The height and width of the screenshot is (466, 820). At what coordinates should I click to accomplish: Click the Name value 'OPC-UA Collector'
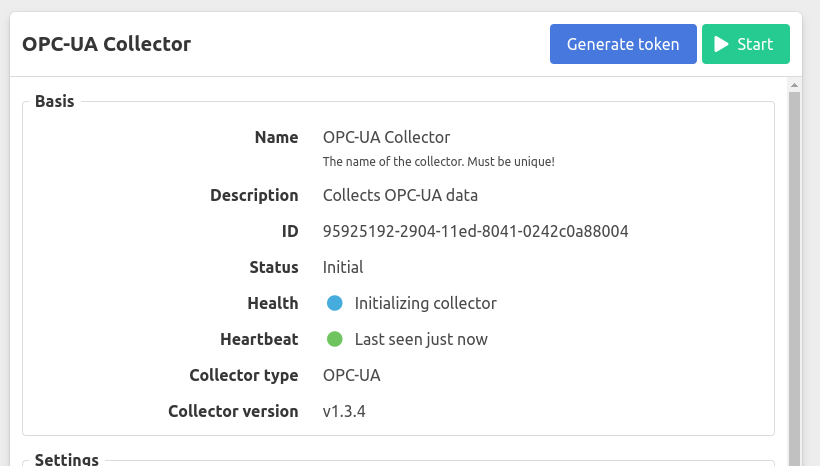coord(386,137)
